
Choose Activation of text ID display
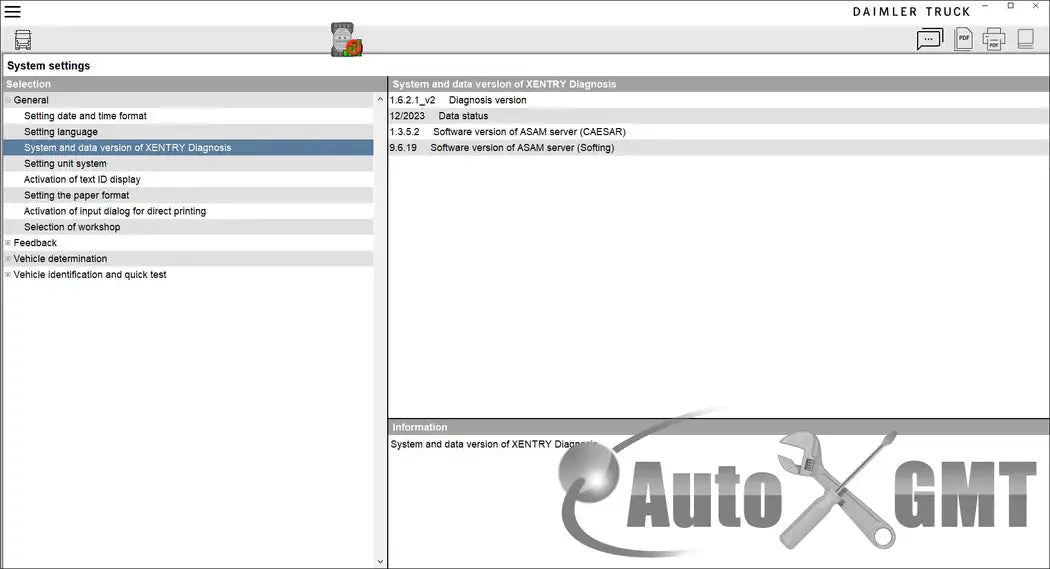tap(82, 180)
